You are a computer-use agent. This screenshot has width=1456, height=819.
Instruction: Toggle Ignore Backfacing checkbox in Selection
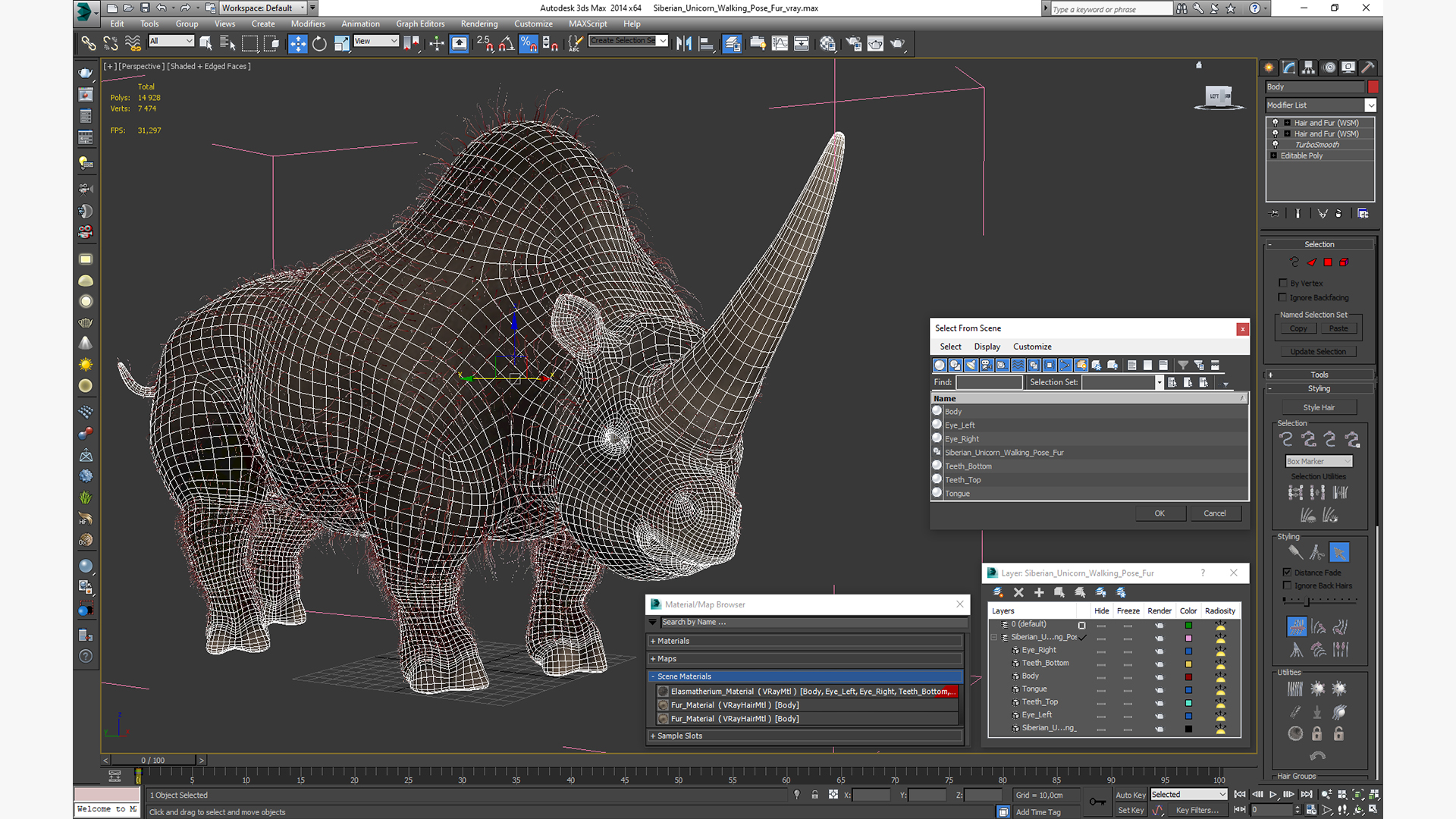(1283, 297)
